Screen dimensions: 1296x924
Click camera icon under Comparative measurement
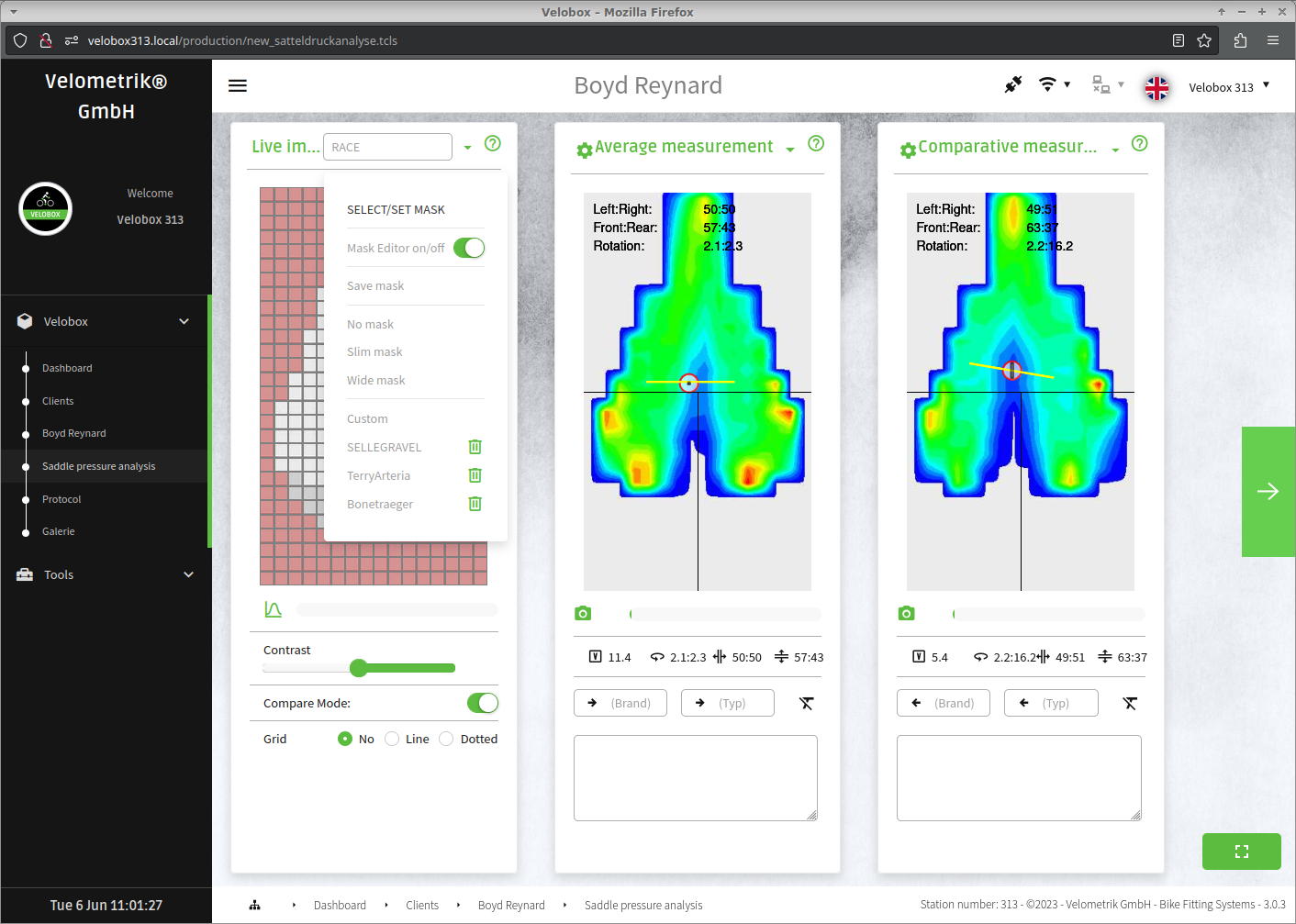click(906, 613)
